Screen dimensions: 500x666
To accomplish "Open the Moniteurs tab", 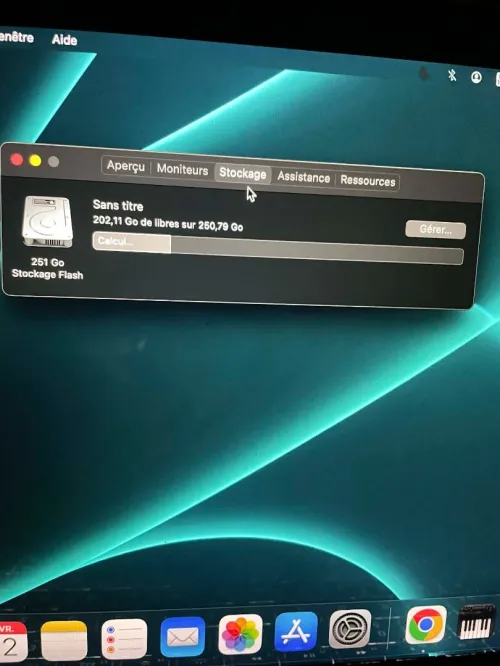I will [182, 169].
